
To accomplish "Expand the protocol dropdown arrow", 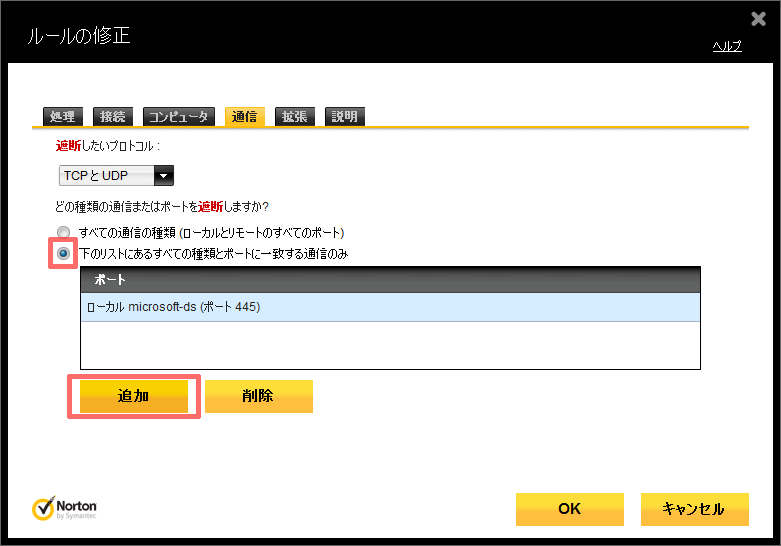I will [x=164, y=176].
